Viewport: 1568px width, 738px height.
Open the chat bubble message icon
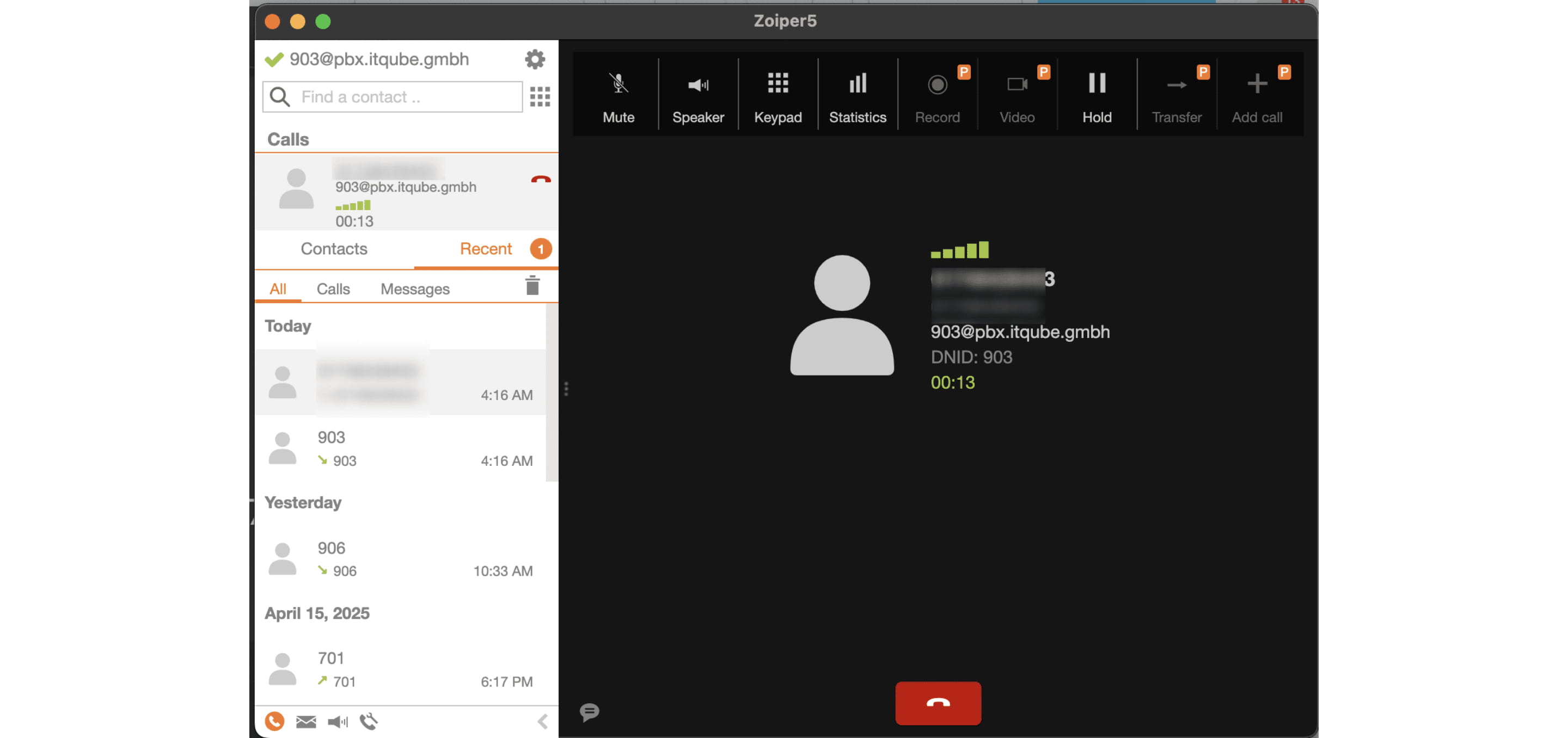tap(589, 711)
